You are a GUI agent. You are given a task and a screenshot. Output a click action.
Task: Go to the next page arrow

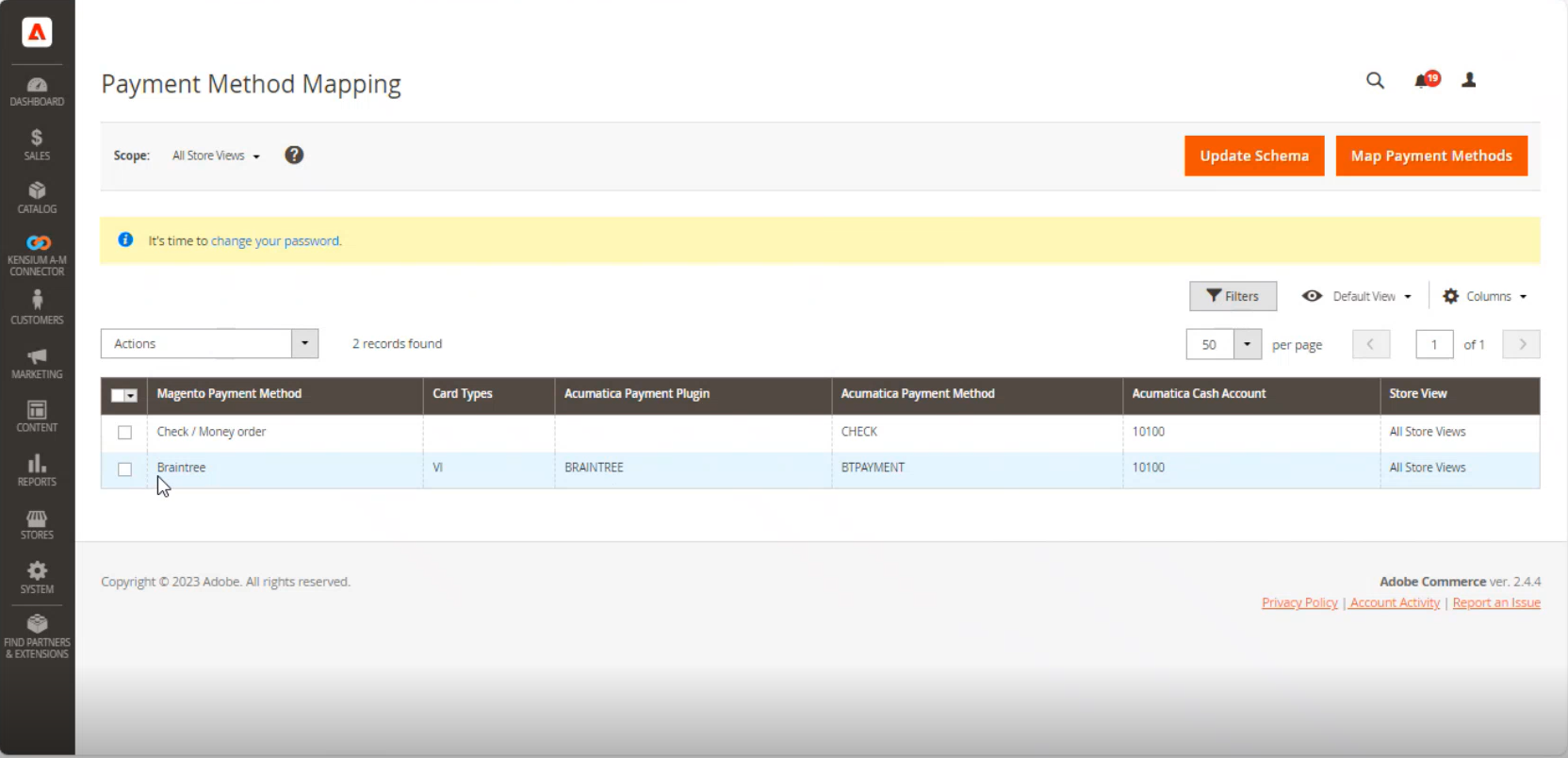(x=1521, y=344)
